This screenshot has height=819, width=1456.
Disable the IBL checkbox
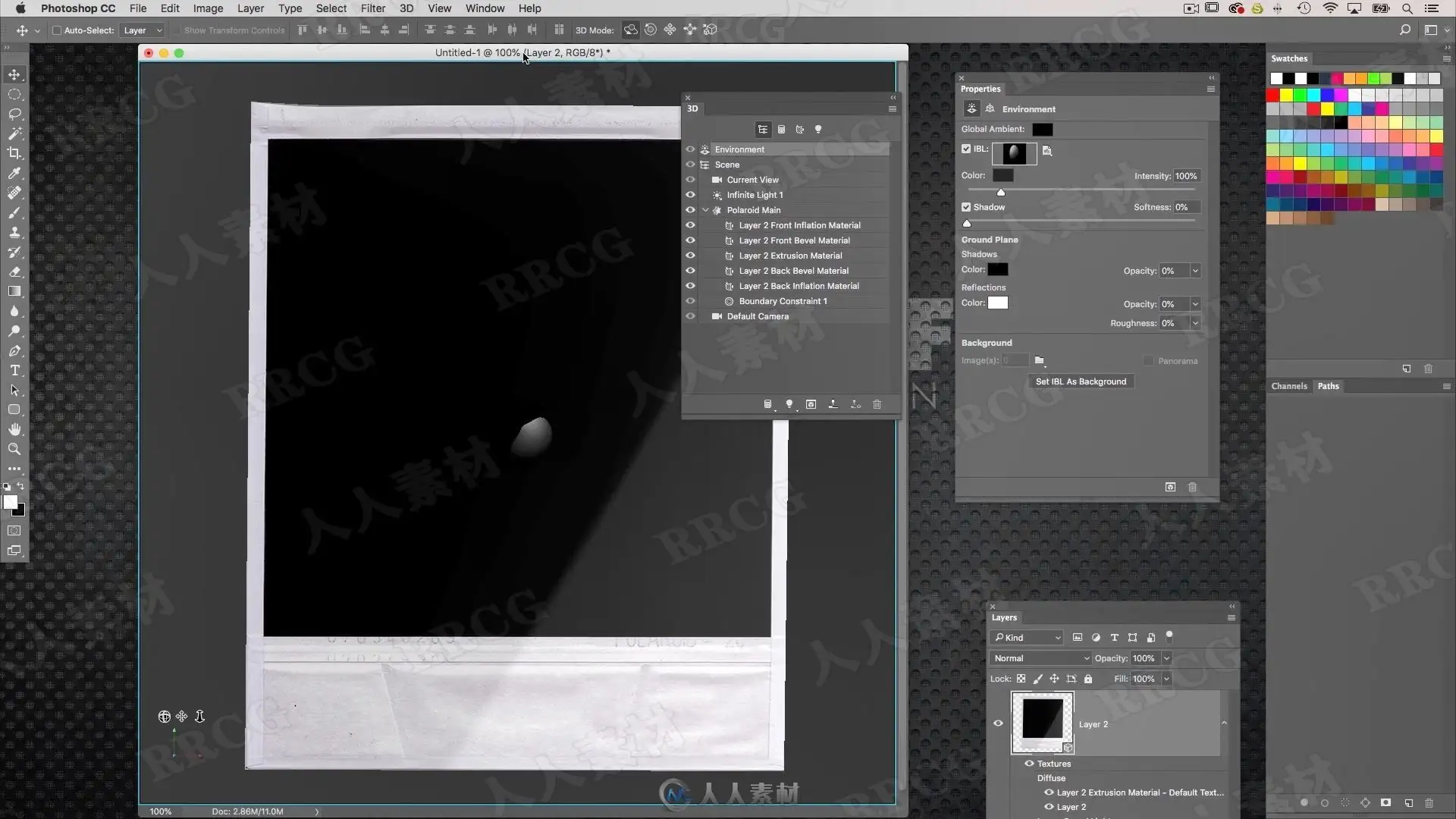[966, 149]
